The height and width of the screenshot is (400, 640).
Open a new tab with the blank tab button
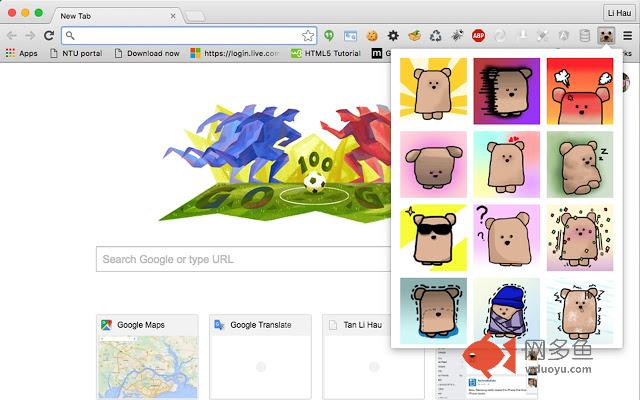196,16
